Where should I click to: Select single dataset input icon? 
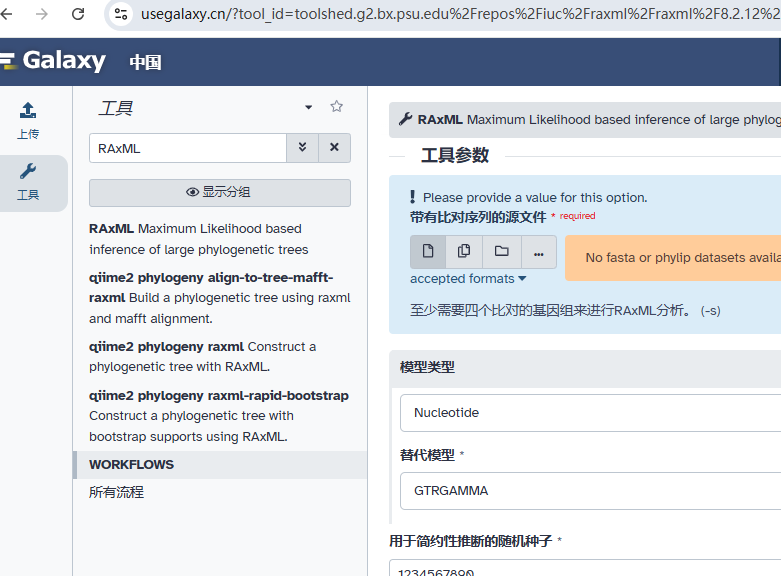[x=428, y=252]
